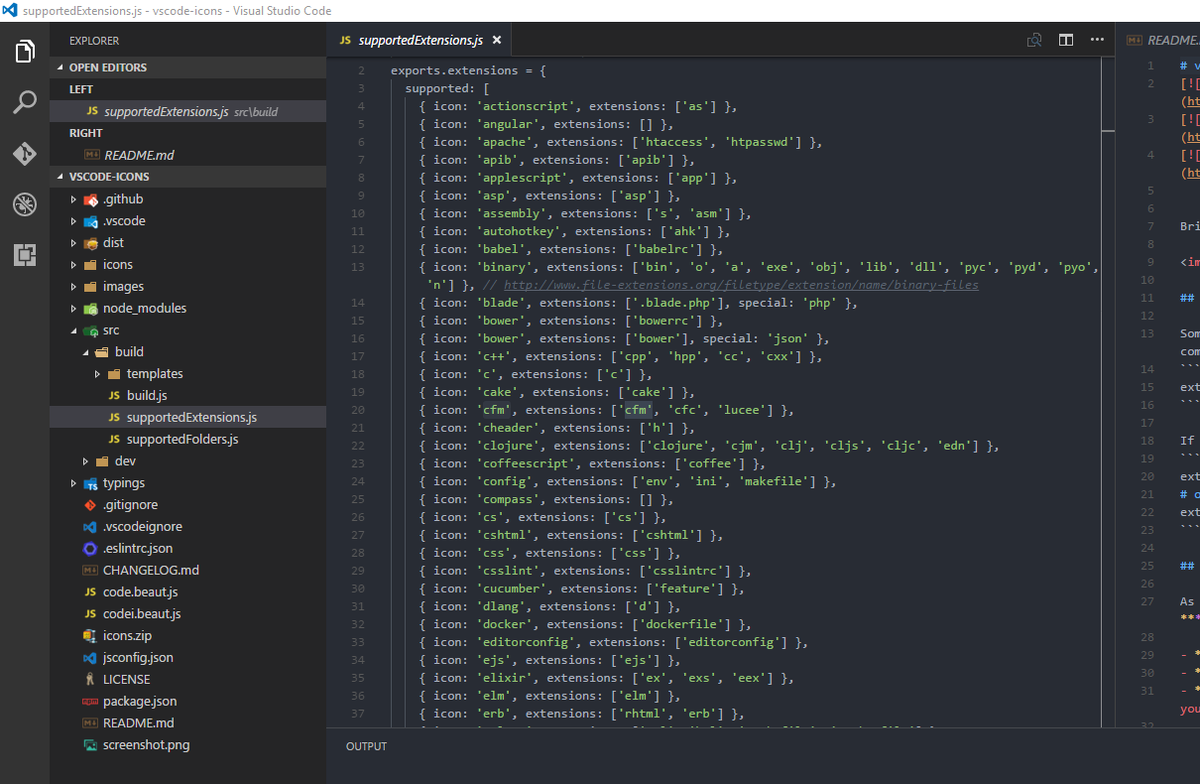Click 'htpasswd' string on line 6
This screenshot has height=784, width=1200.
(x=760, y=142)
